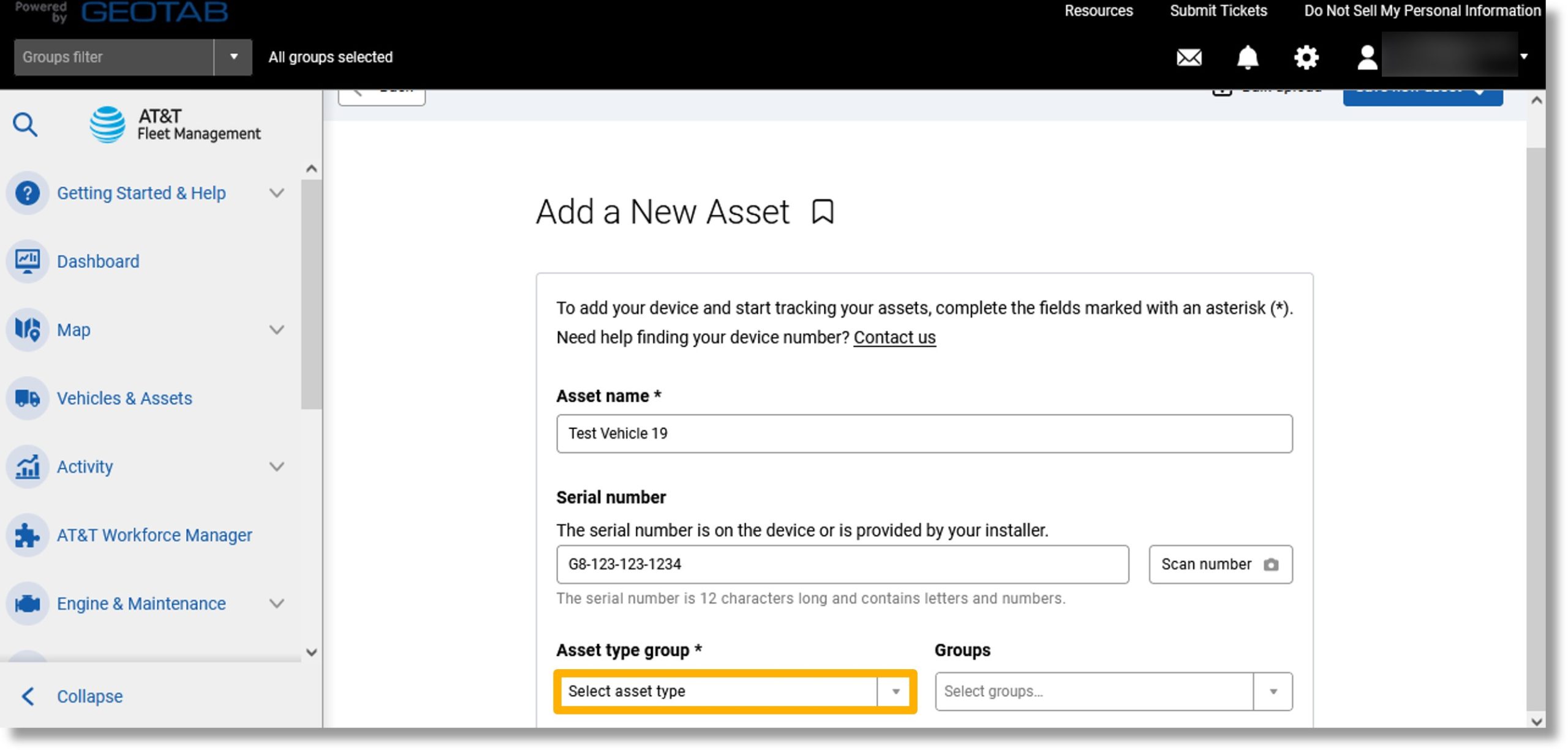
Task: Bookmark the Add a New Asset page
Action: coord(823,212)
